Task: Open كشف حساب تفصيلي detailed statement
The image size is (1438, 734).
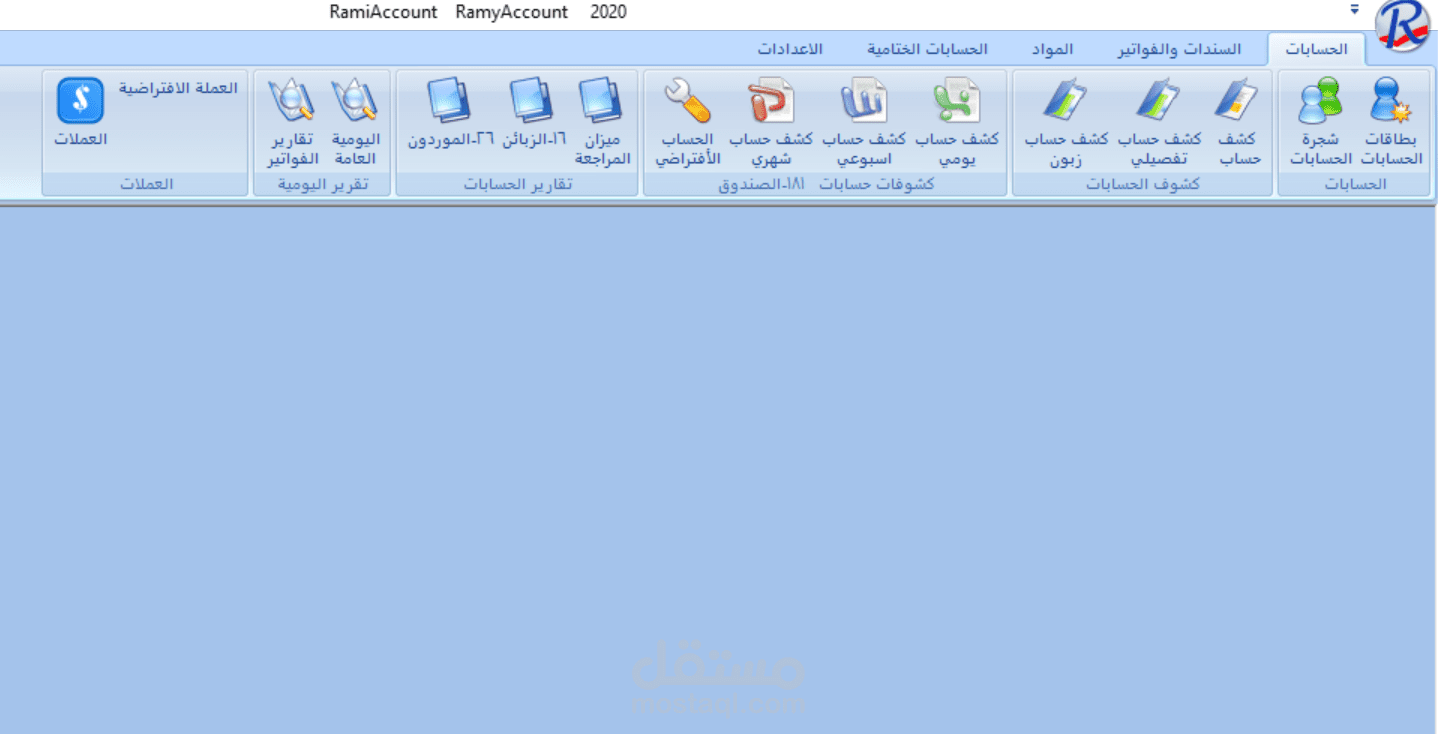Action: click(x=1159, y=122)
